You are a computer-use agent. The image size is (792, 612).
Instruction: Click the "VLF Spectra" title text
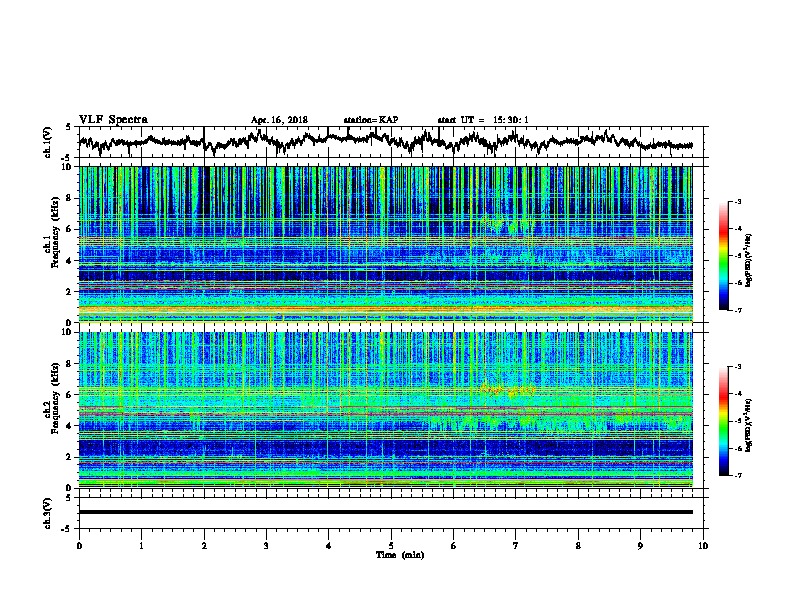coord(113,120)
